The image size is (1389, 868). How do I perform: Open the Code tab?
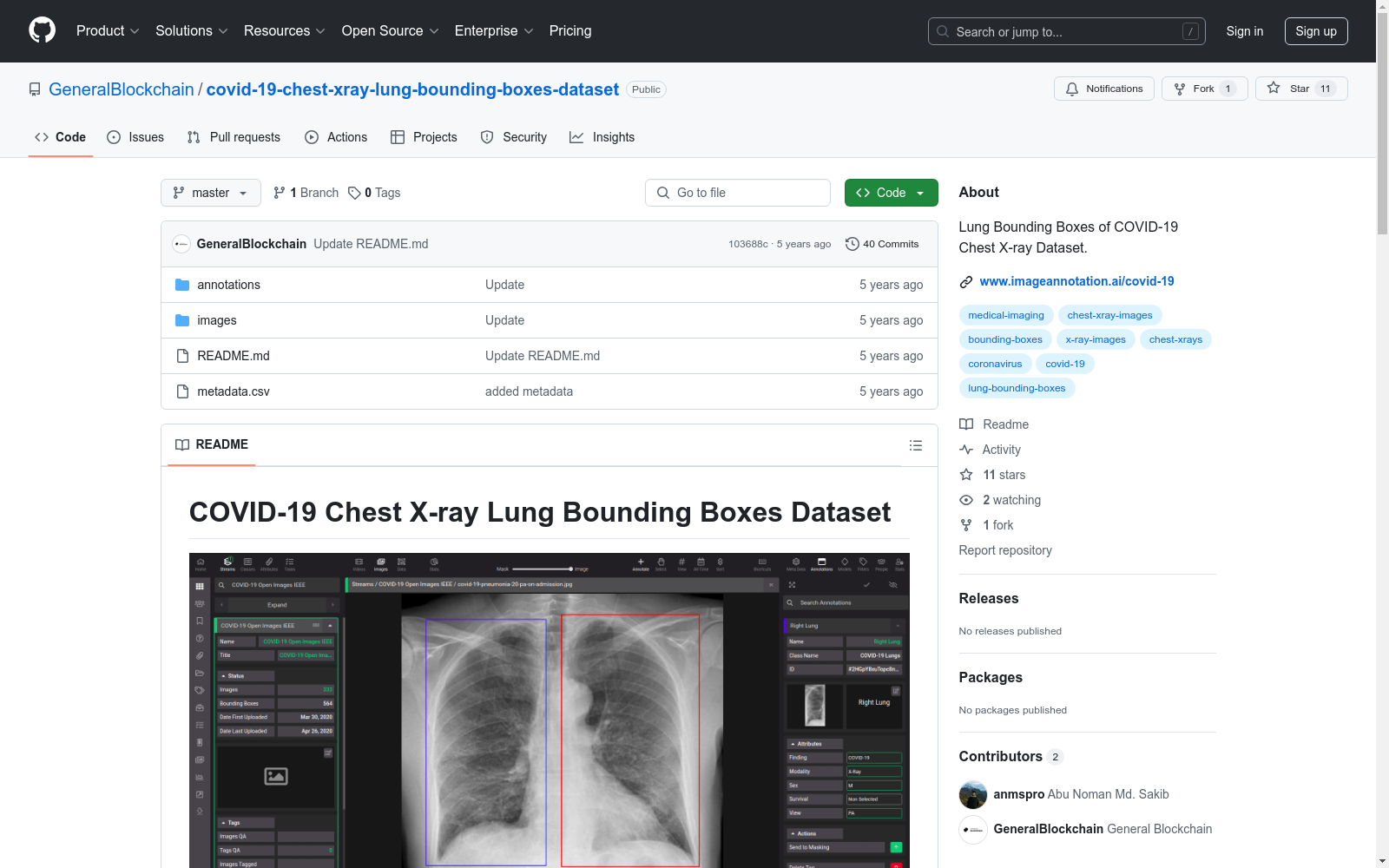pos(61,137)
